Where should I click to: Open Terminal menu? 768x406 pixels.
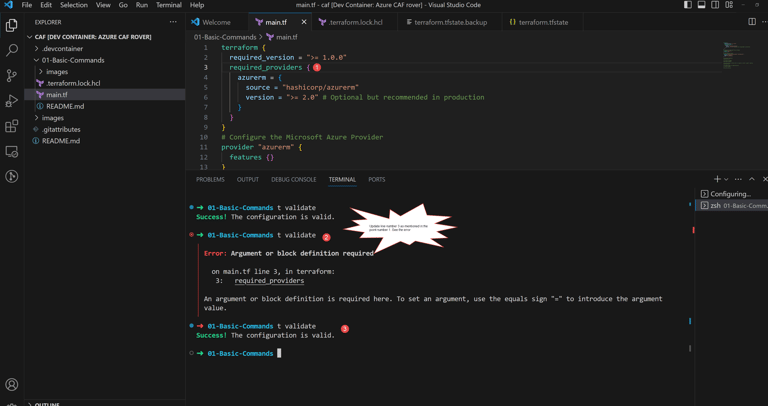point(169,5)
